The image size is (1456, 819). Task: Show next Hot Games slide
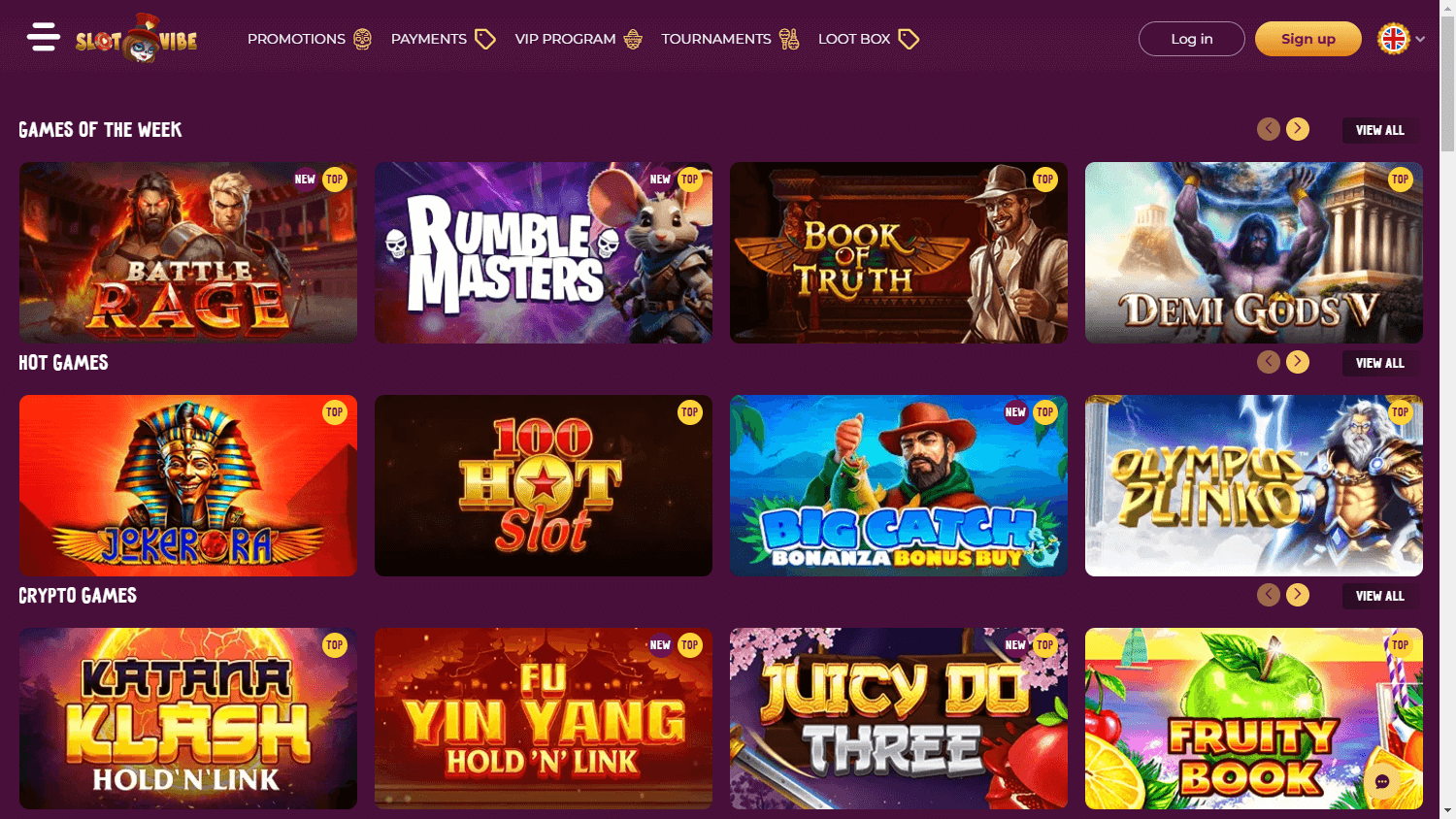[1298, 362]
